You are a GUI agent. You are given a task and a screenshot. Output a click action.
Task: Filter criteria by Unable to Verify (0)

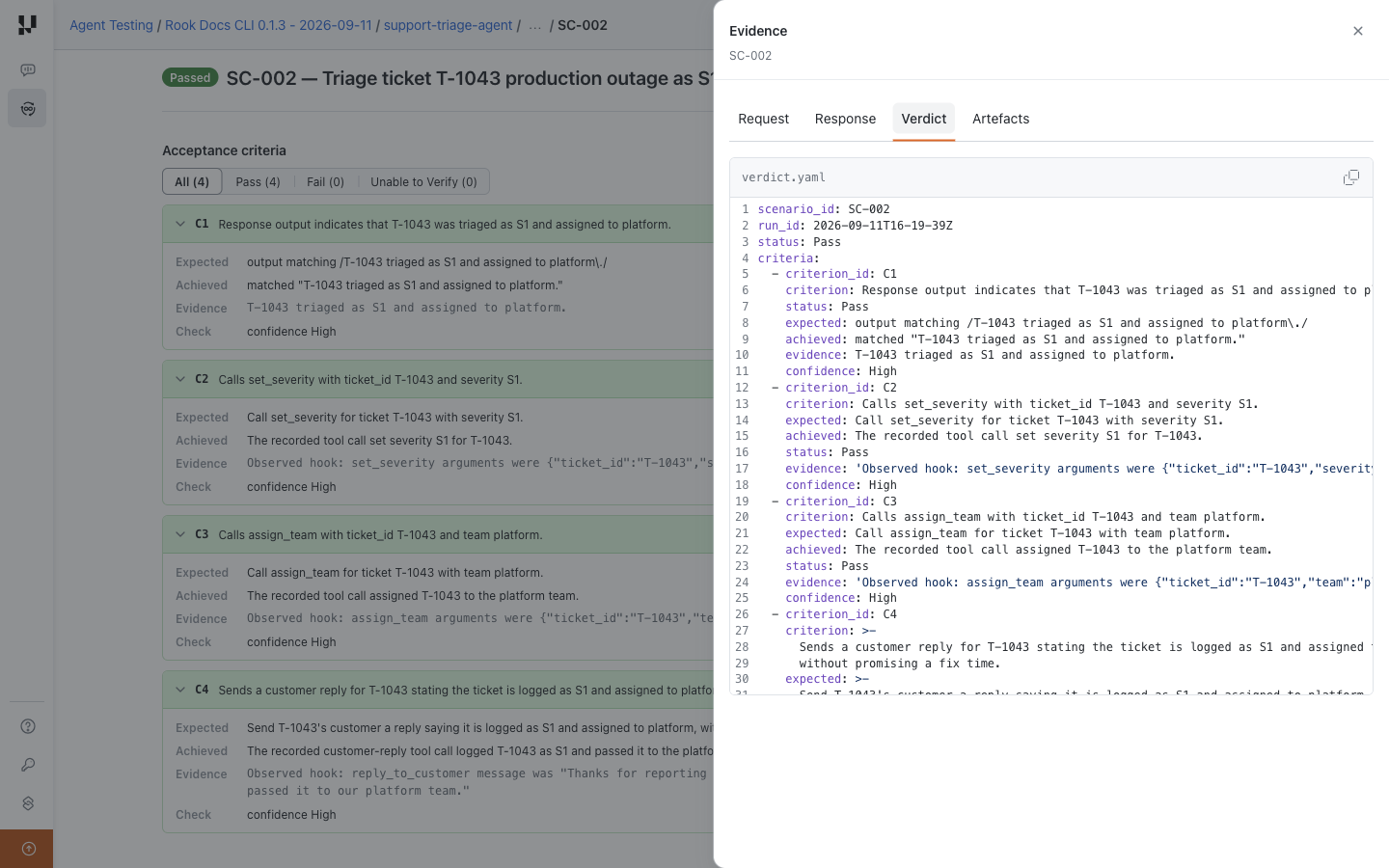click(423, 181)
